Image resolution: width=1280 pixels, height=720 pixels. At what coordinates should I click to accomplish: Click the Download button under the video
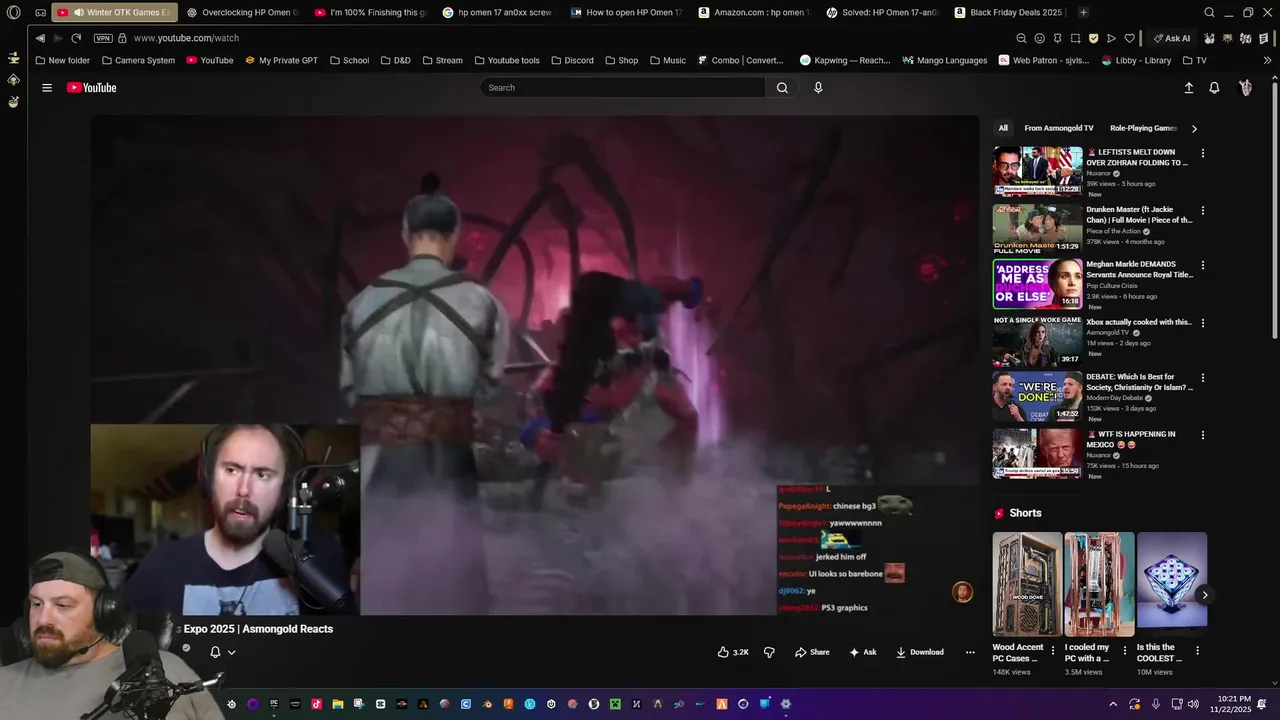pos(920,652)
